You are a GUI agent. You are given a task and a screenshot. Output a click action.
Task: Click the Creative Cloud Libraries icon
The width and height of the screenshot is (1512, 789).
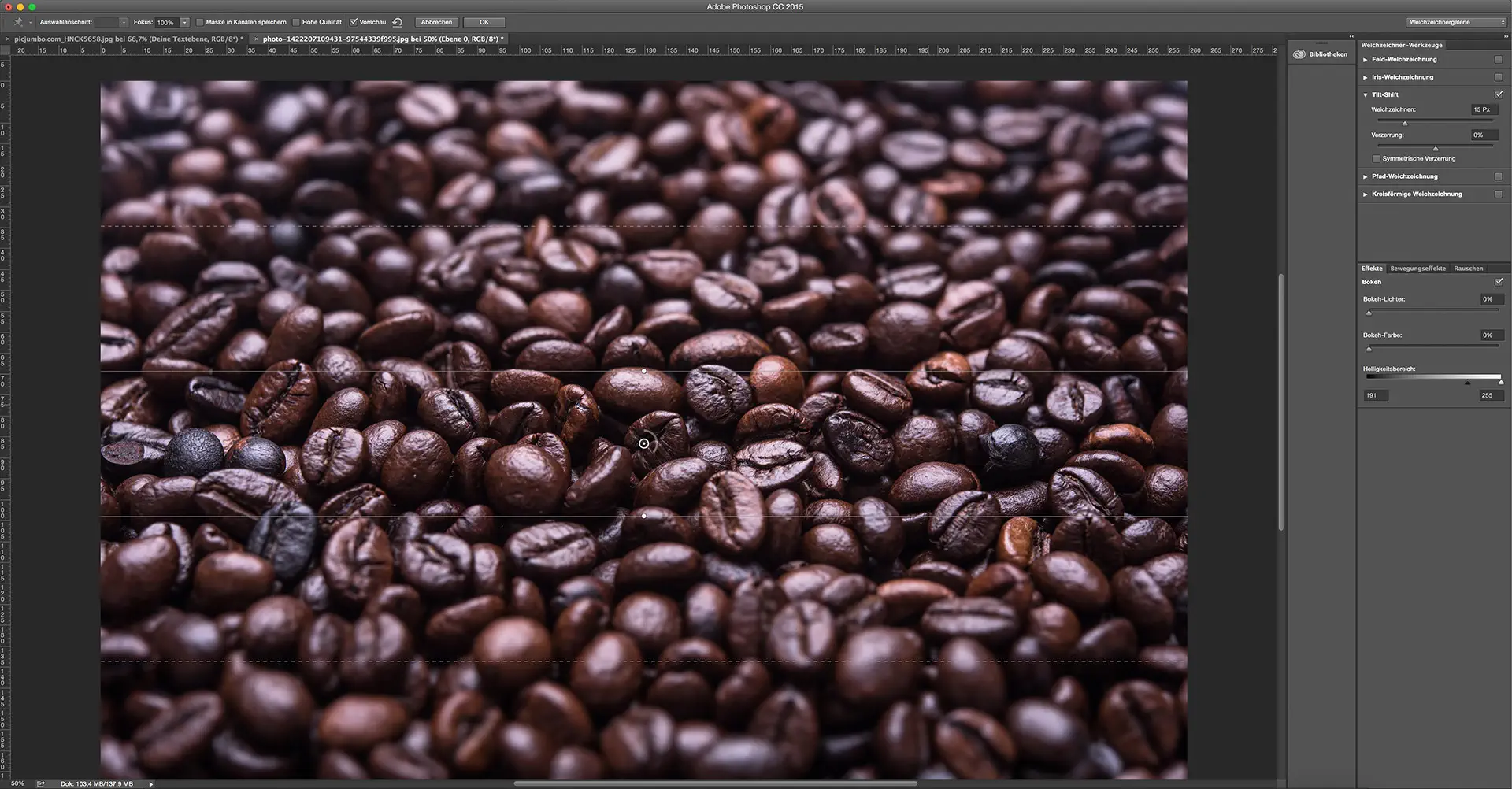[1299, 54]
